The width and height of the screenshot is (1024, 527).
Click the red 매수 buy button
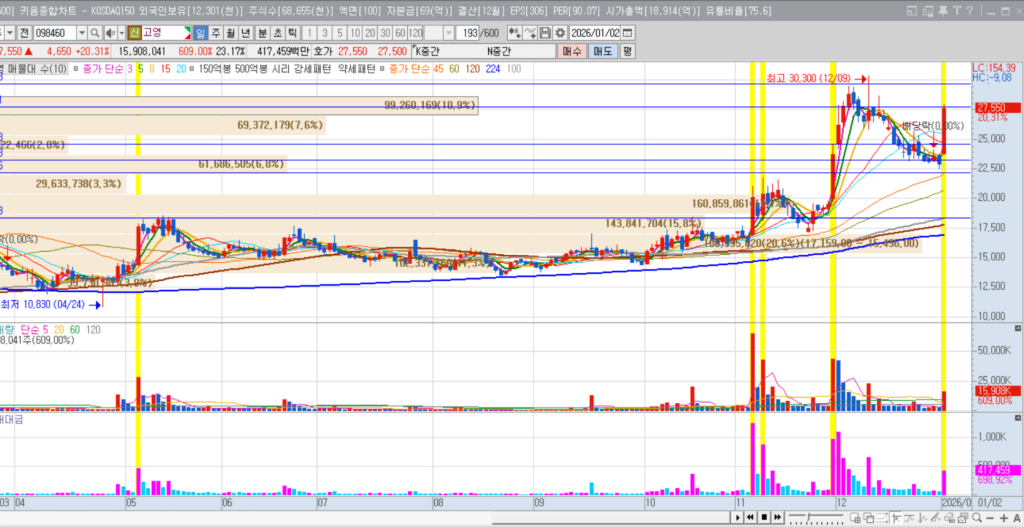(x=573, y=50)
